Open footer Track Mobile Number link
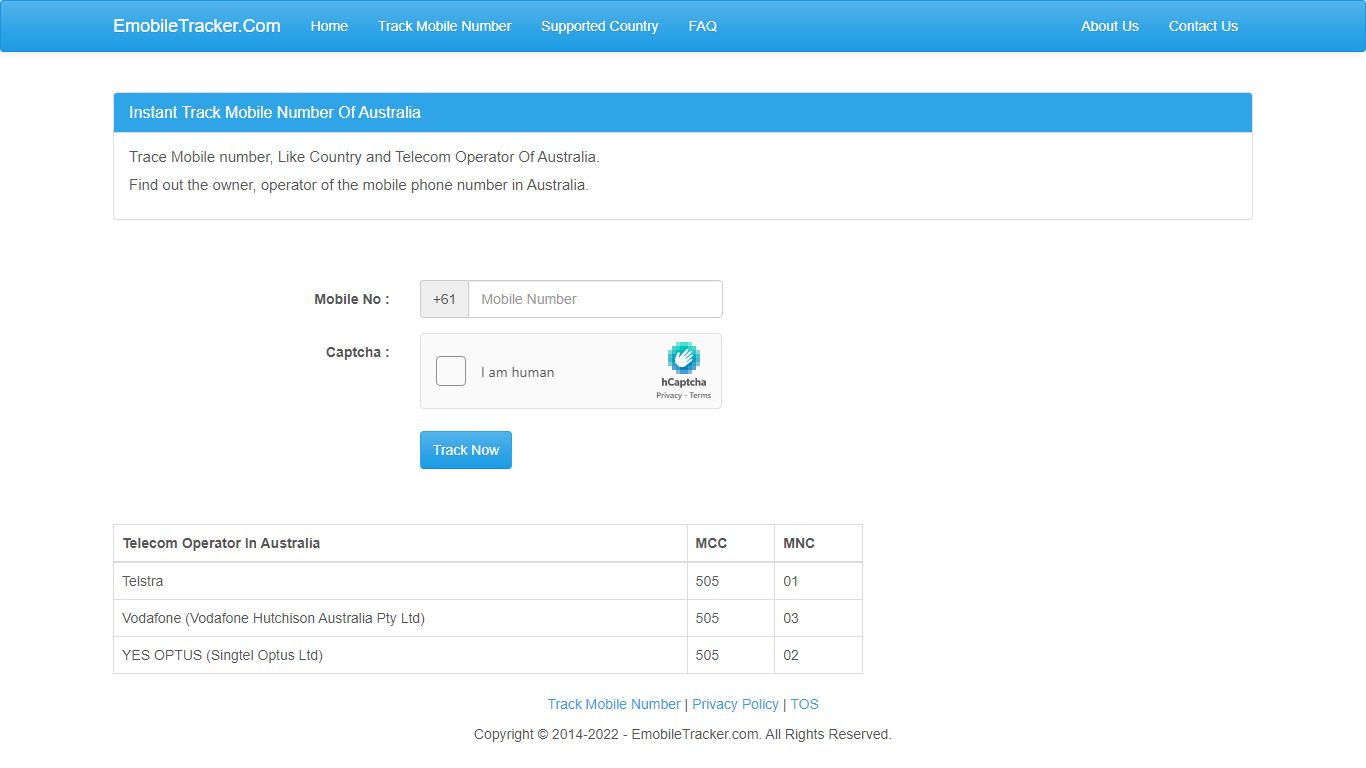 pyautogui.click(x=614, y=704)
